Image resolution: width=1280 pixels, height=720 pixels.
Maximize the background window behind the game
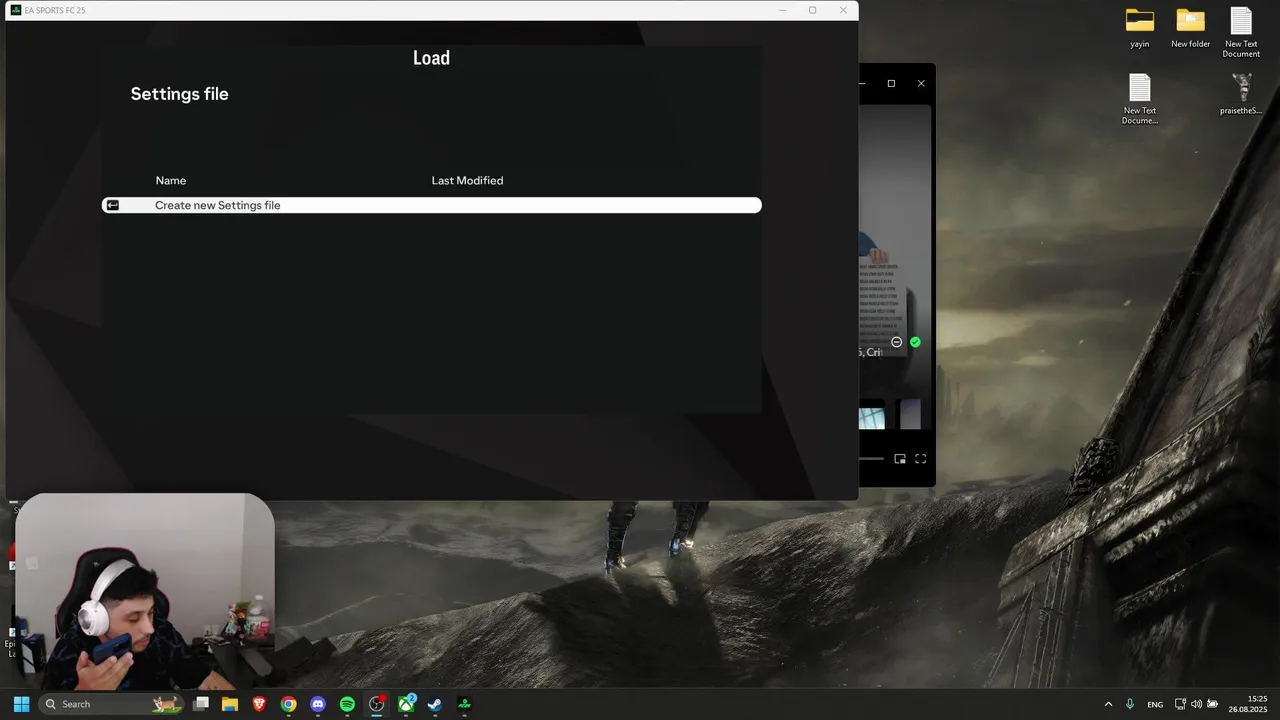tap(891, 83)
